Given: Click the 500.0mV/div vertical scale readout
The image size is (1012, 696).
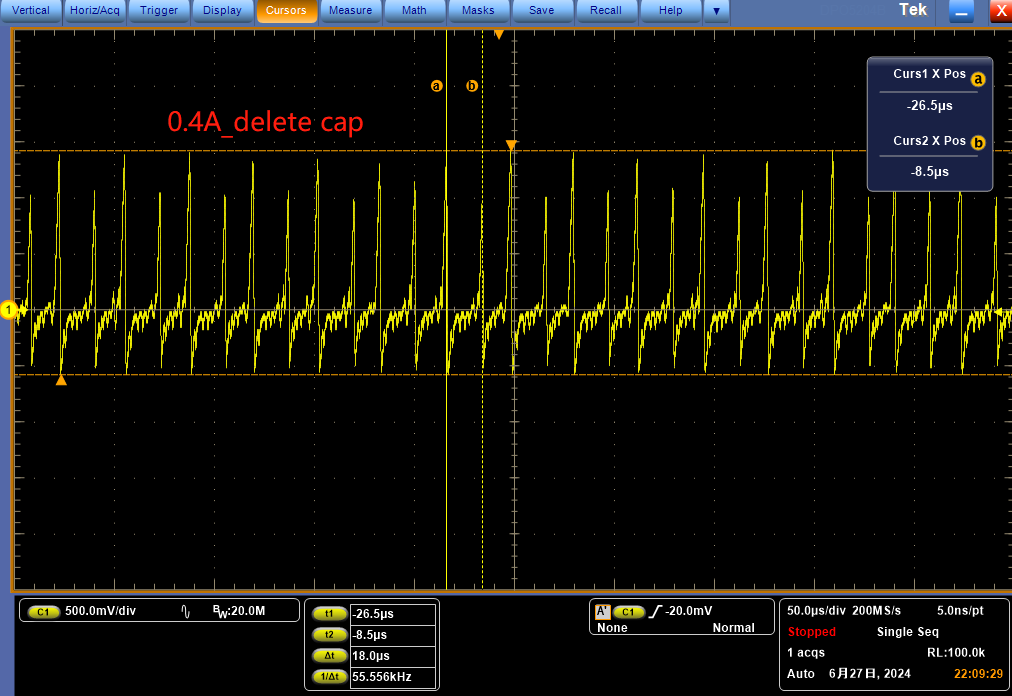Looking at the screenshot, I should point(101,611).
